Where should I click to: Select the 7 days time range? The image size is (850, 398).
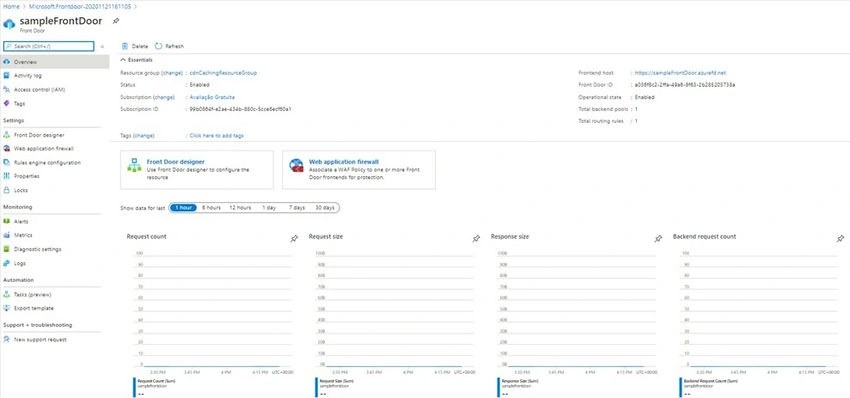[x=297, y=208]
